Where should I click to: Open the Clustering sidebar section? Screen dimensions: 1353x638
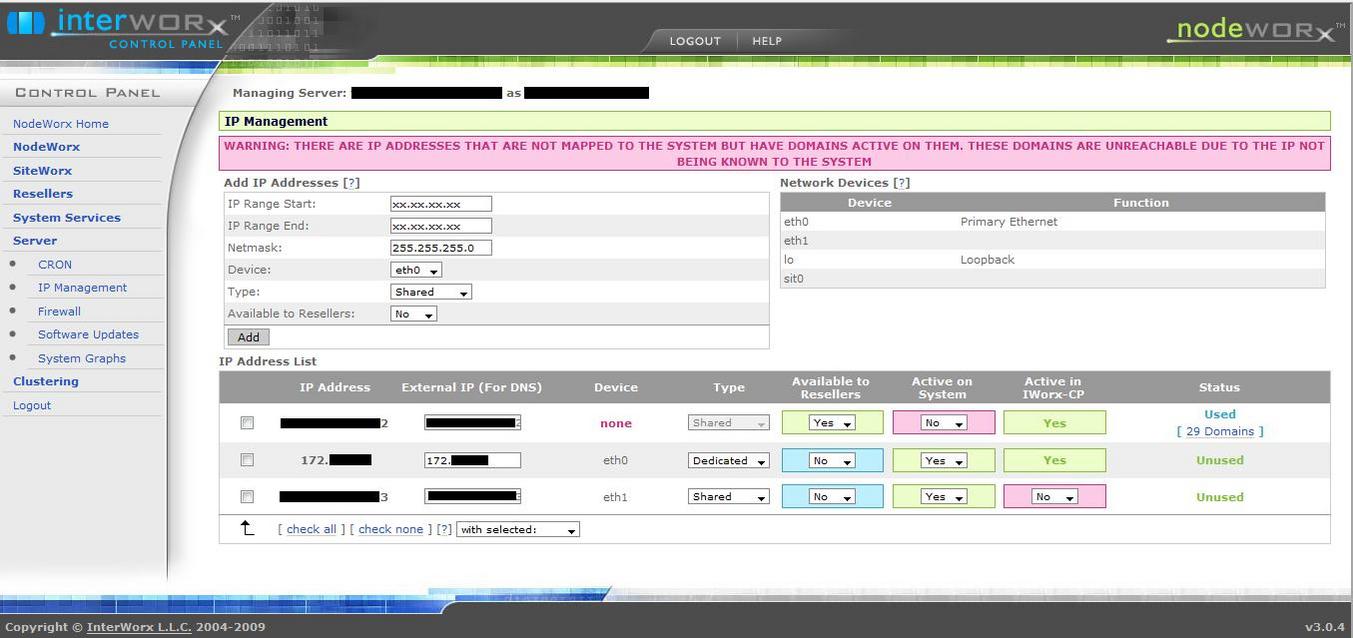click(46, 382)
